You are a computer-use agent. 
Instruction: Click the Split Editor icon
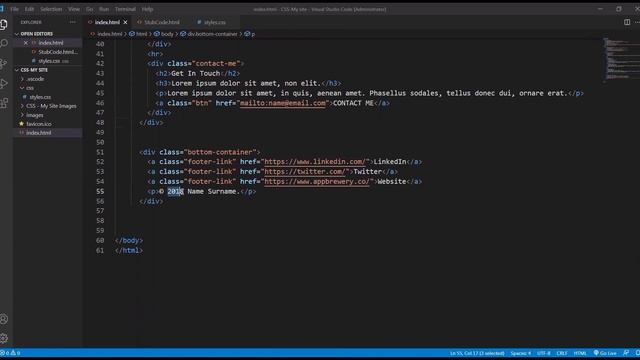tap(627, 22)
